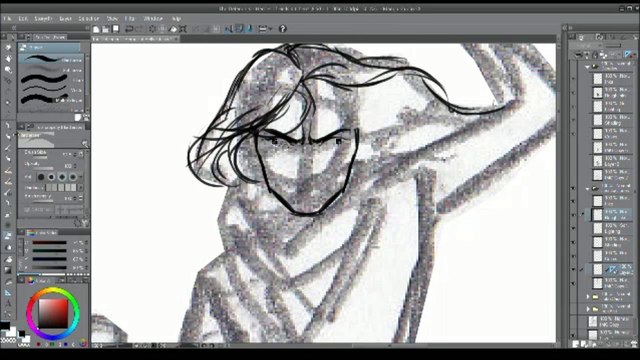Toggle the third blue snap icon in toolbar
The image size is (640, 360).
pos(249,29)
